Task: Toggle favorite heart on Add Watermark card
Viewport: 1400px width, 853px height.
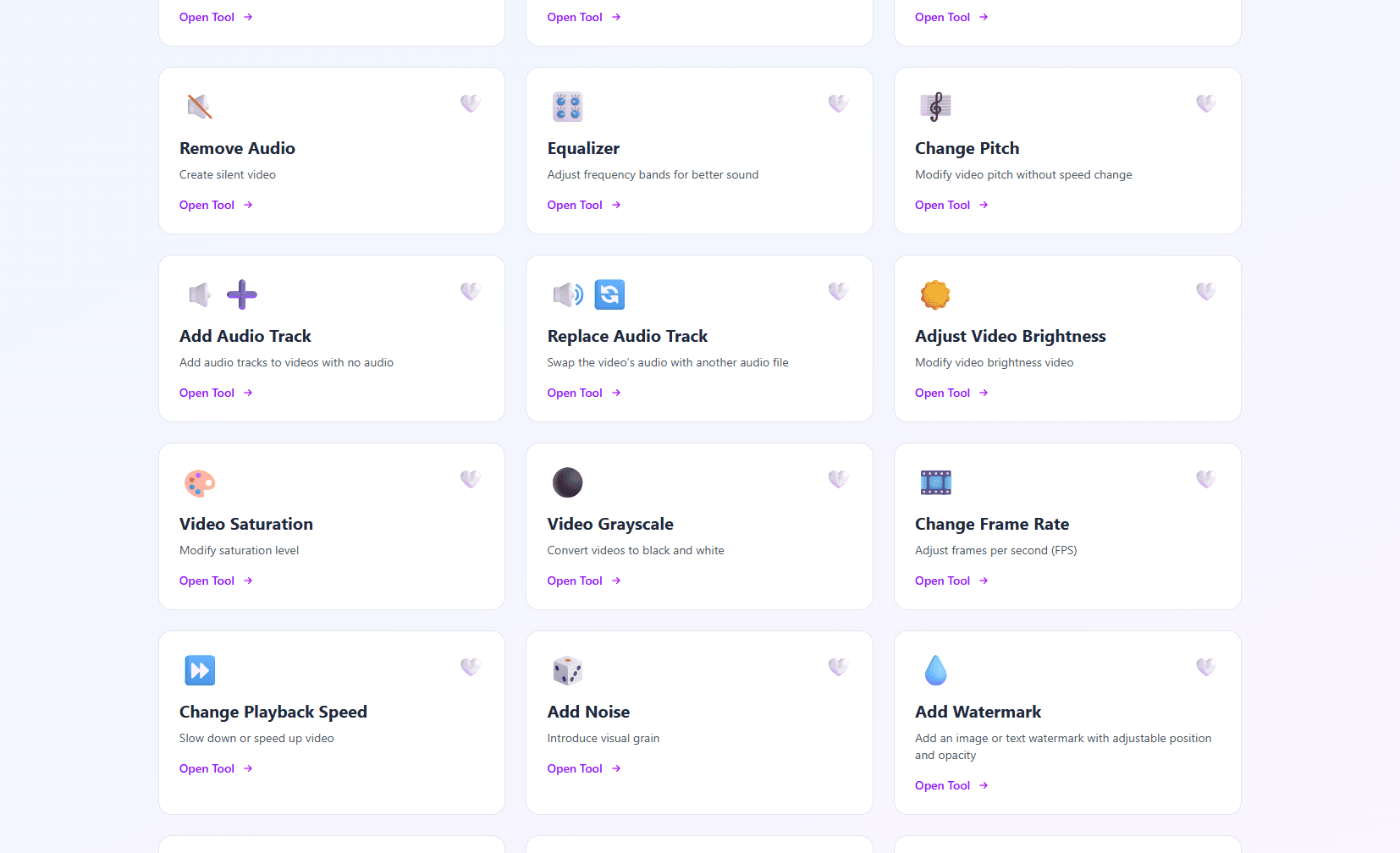Action: click(1206, 667)
